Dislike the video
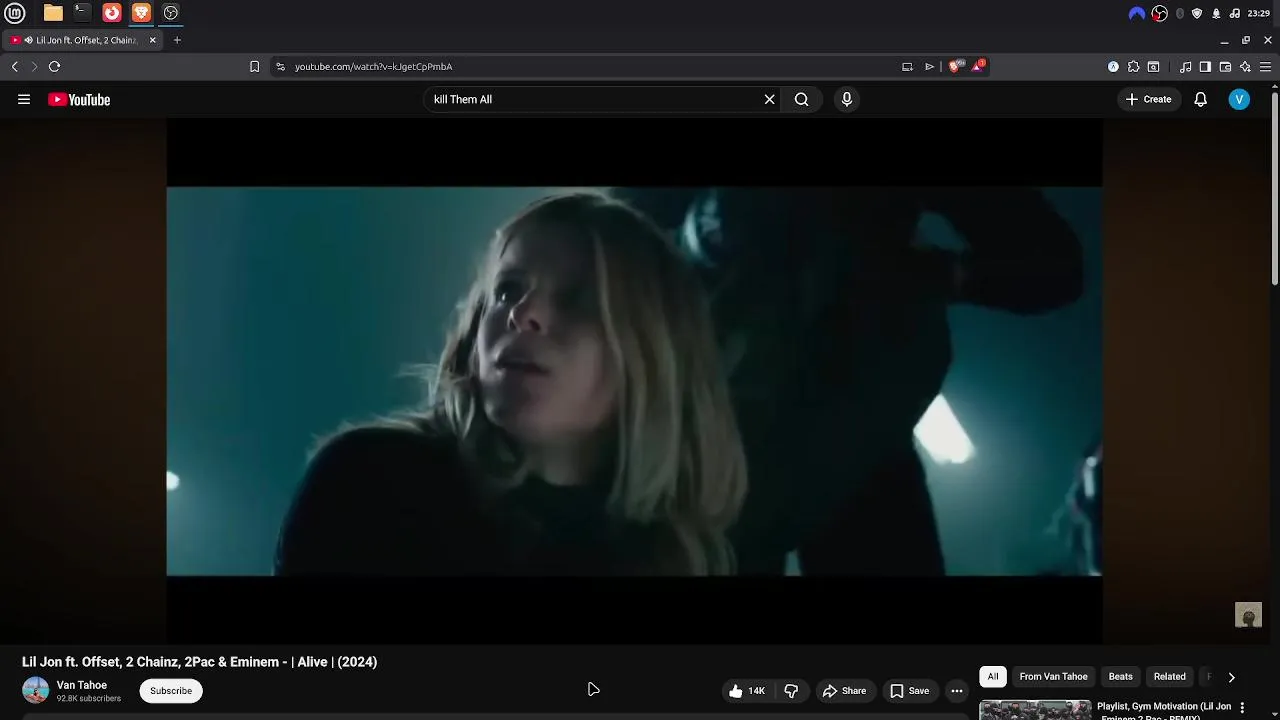Screen dimensions: 1280x720 pyautogui.click(x=791, y=691)
